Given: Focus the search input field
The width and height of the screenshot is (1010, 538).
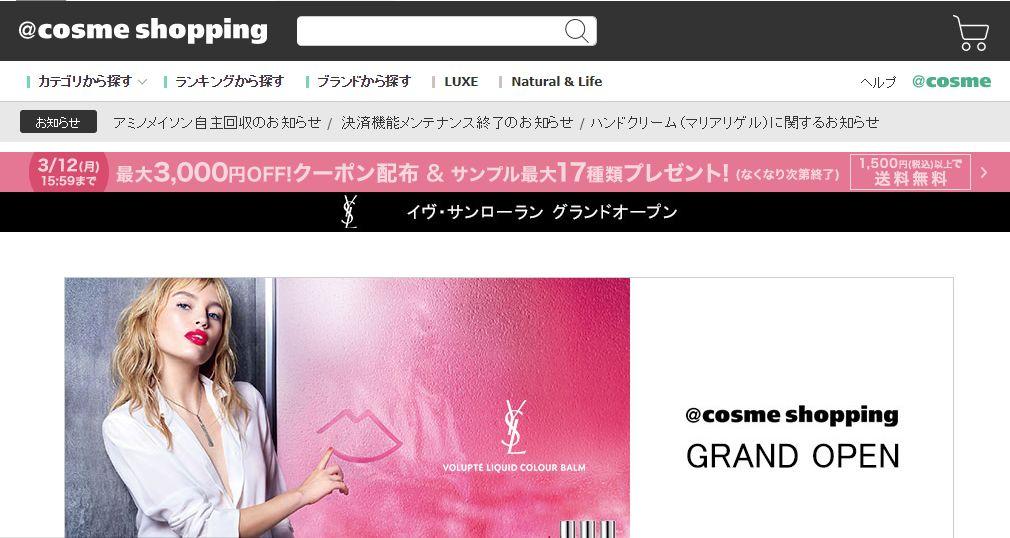Looking at the screenshot, I should point(430,31).
